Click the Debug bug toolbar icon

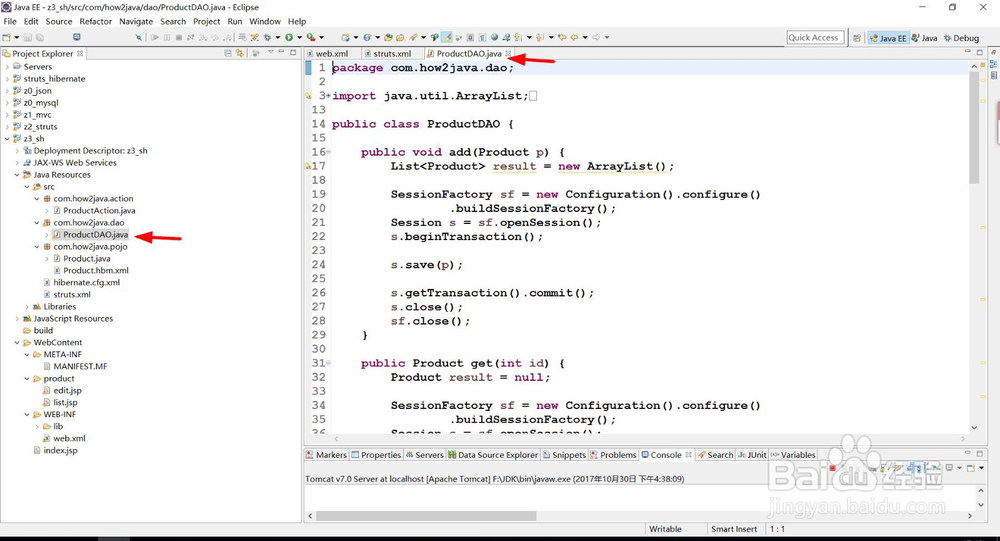tap(268, 37)
